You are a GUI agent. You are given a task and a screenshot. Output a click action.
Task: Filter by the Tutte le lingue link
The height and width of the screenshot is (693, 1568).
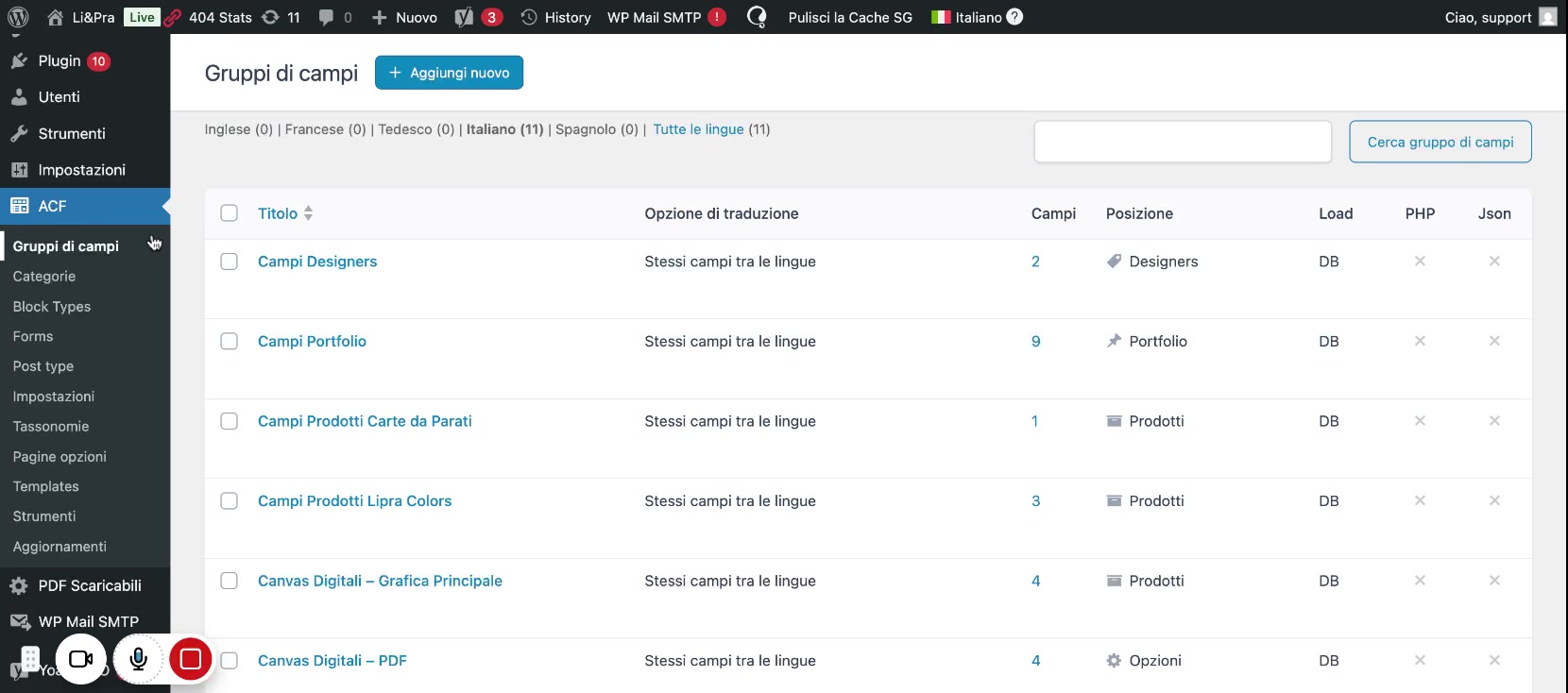coord(698,129)
